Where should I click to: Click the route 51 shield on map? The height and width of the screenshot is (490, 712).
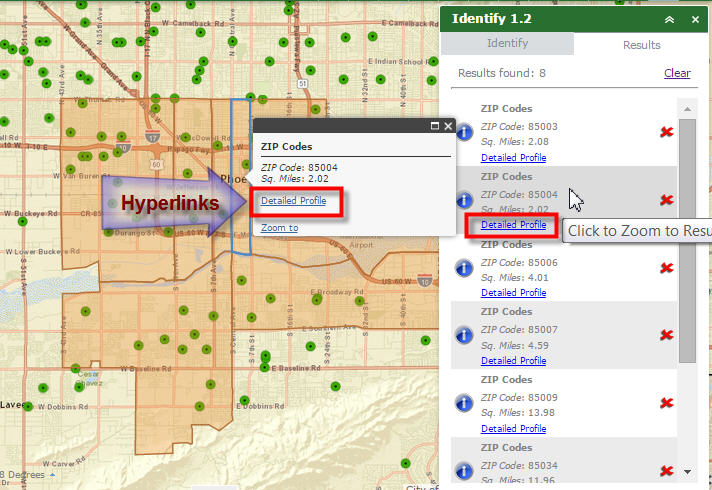click(302, 84)
